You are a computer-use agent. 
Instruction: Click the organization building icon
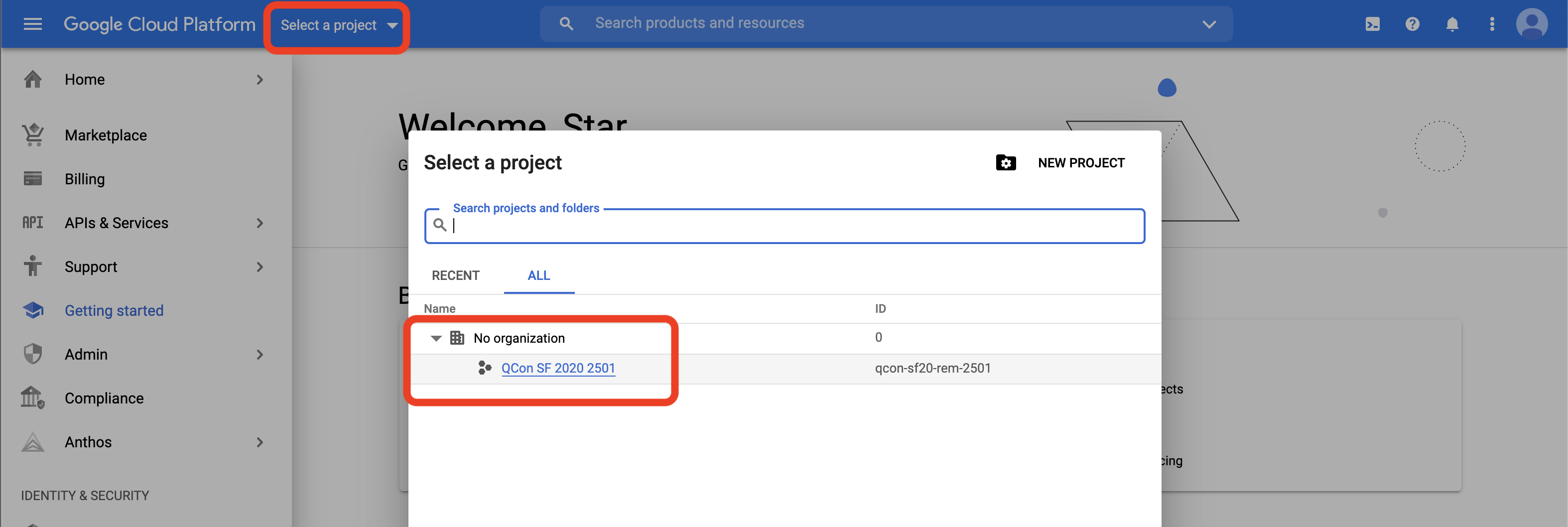coord(457,338)
